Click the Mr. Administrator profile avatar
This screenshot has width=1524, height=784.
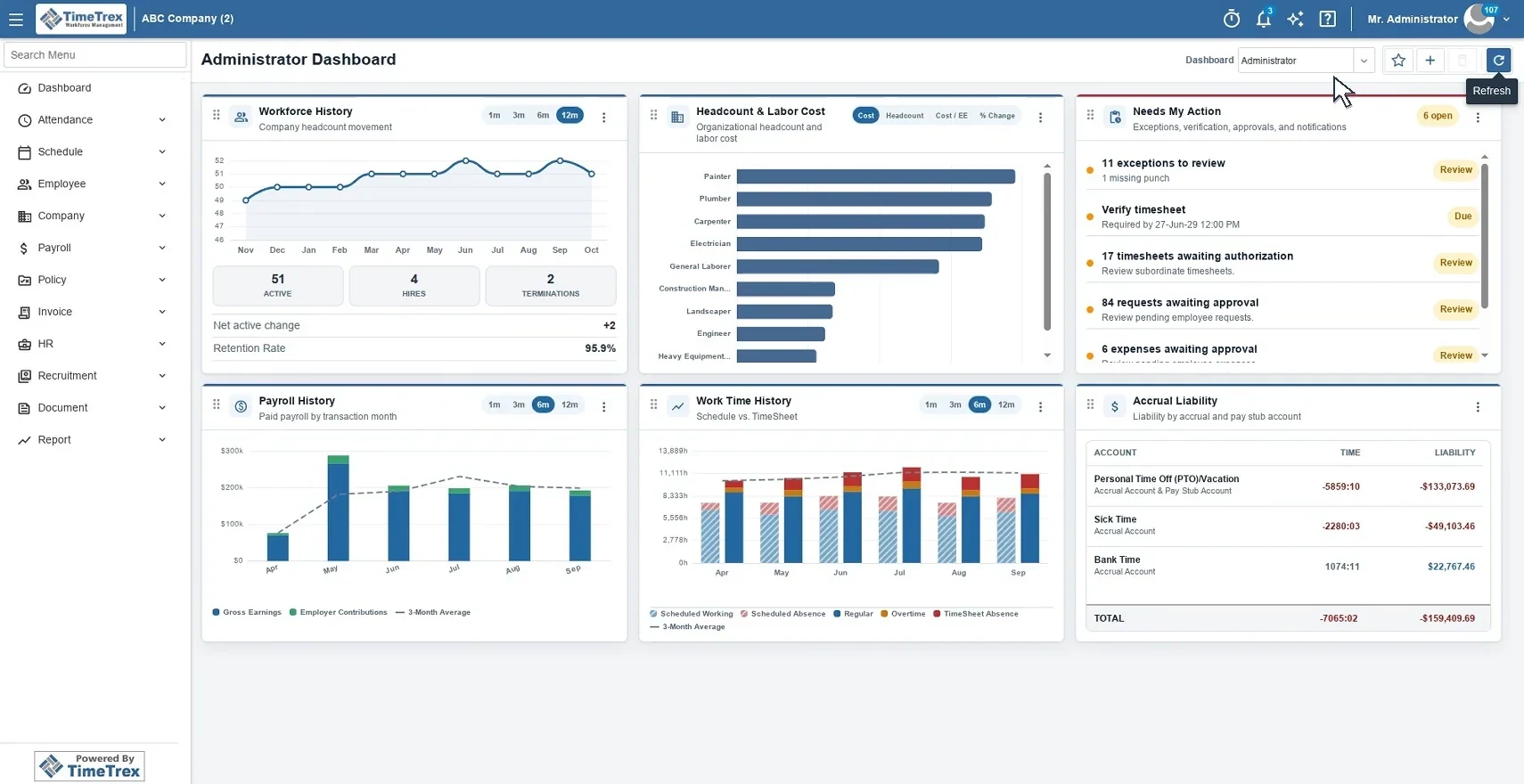[1479, 19]
